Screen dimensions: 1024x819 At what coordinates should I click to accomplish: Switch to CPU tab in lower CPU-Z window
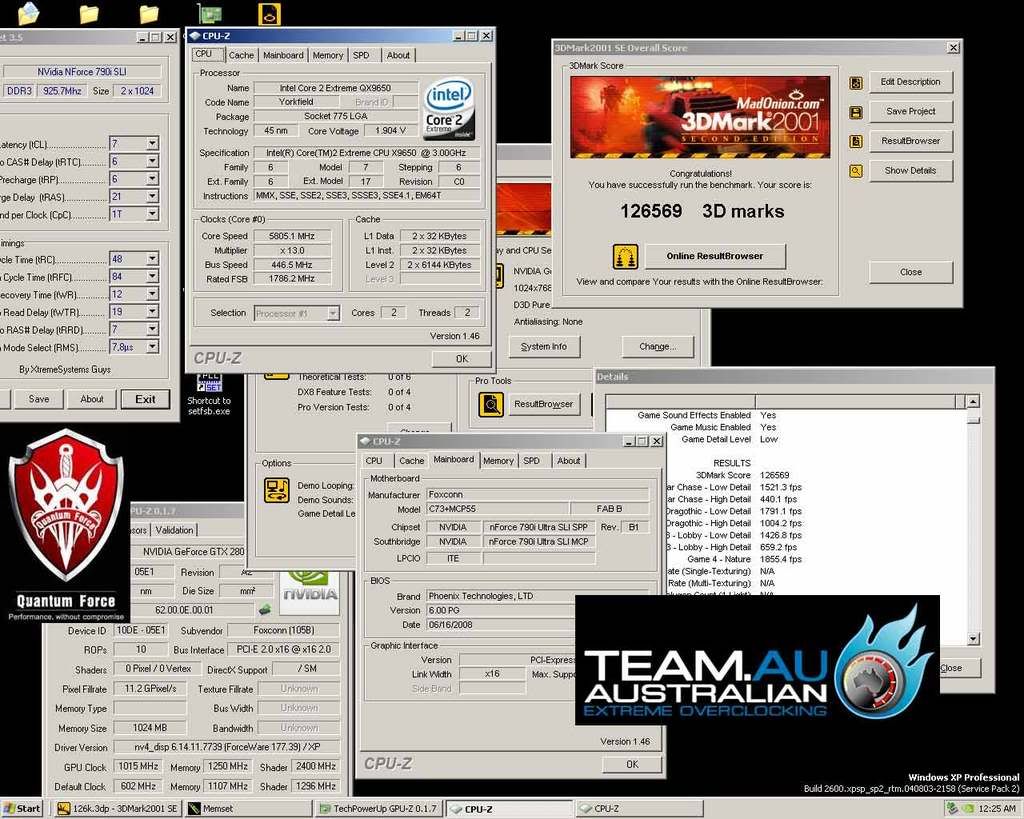[x=374, y=461]
